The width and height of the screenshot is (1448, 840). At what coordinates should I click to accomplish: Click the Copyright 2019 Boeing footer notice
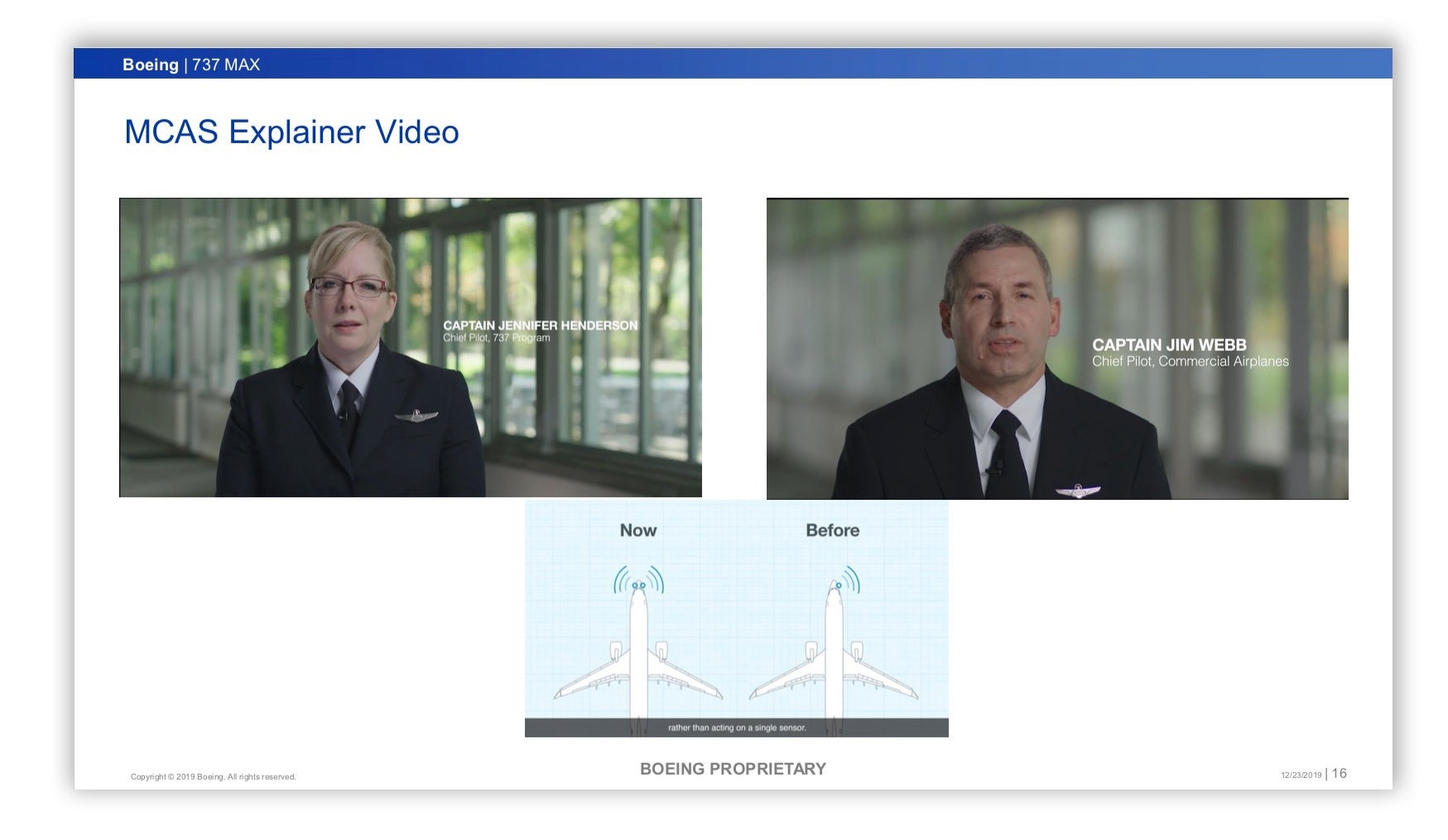(213, 777)
